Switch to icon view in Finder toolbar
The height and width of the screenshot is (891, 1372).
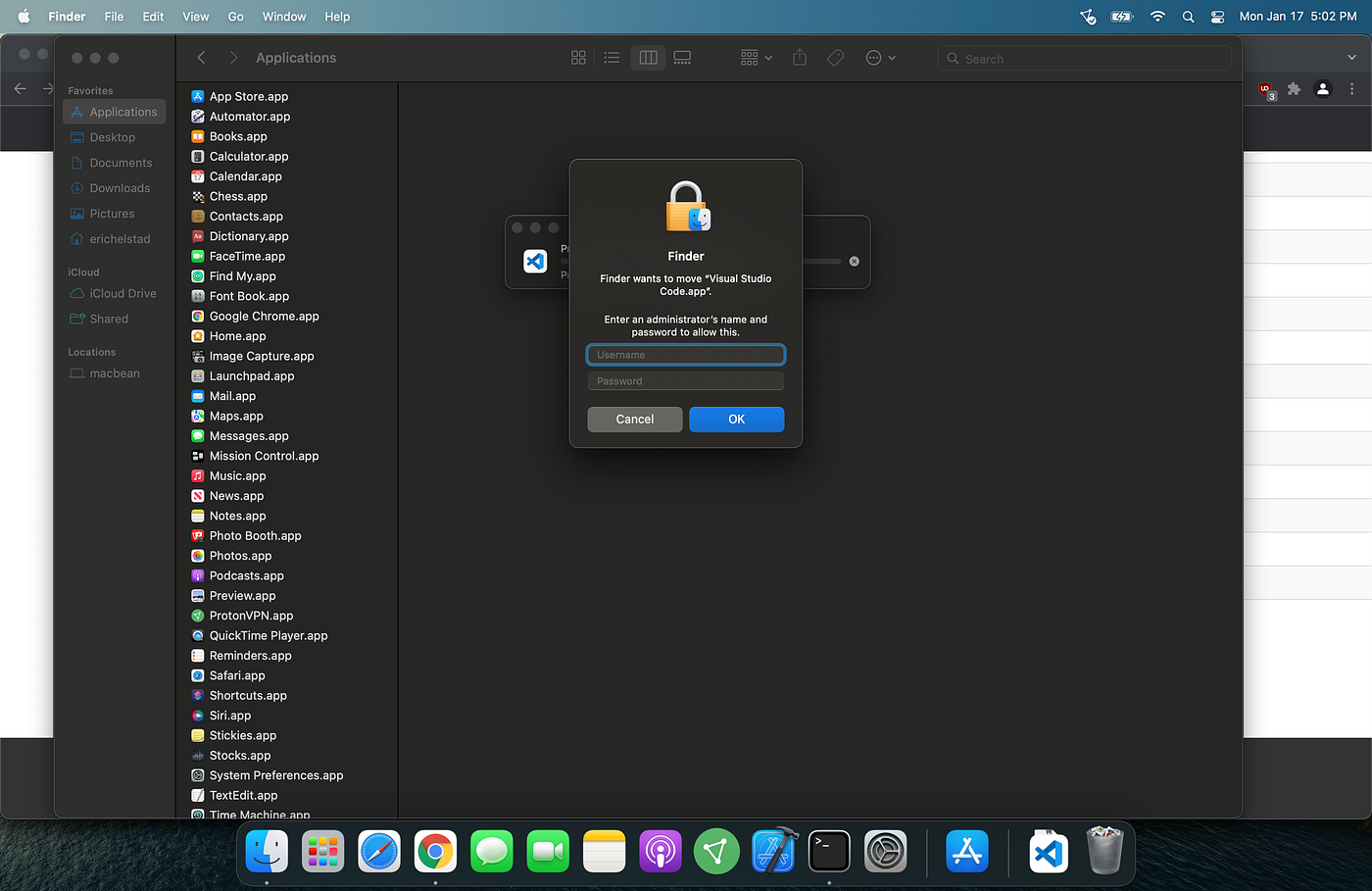[x=577, y=57]
